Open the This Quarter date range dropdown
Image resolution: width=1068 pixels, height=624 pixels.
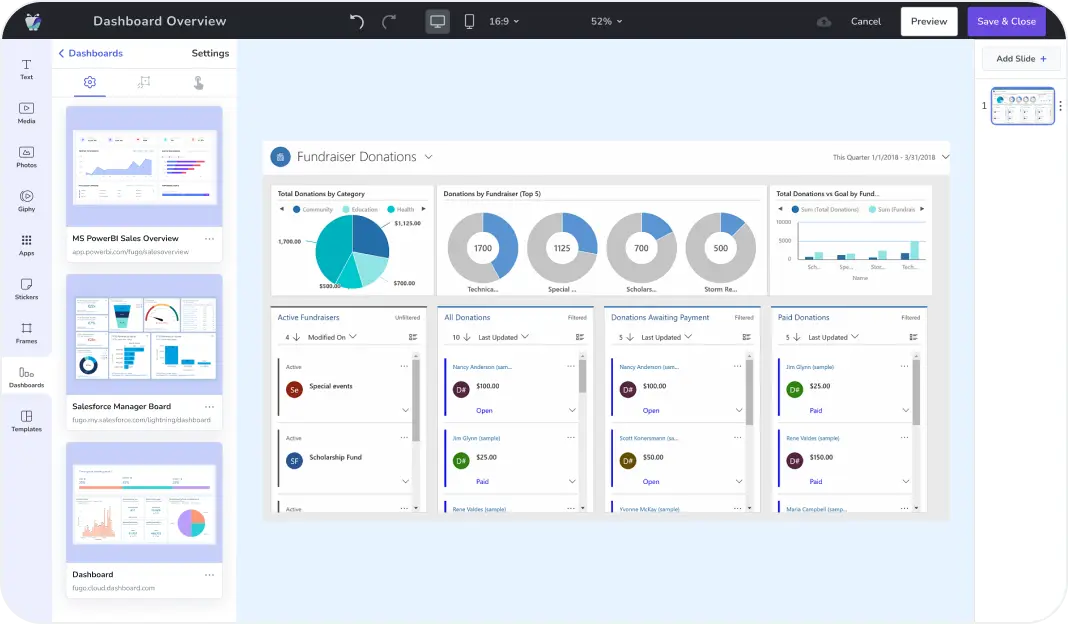click(945, 157)
